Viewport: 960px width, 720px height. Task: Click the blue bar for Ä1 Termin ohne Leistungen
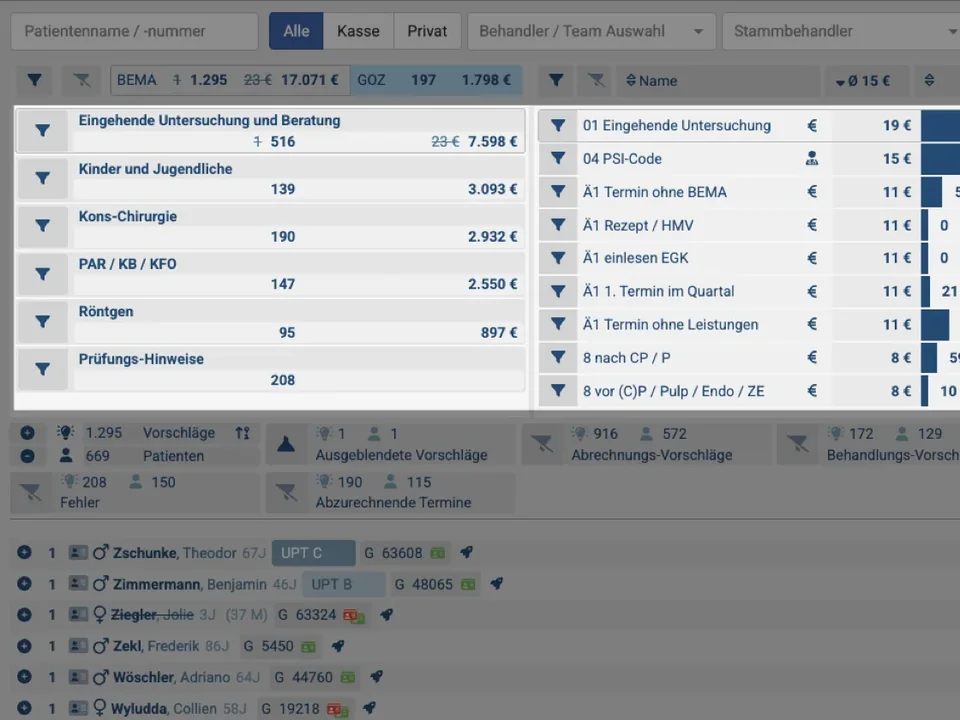click(935, 324)
